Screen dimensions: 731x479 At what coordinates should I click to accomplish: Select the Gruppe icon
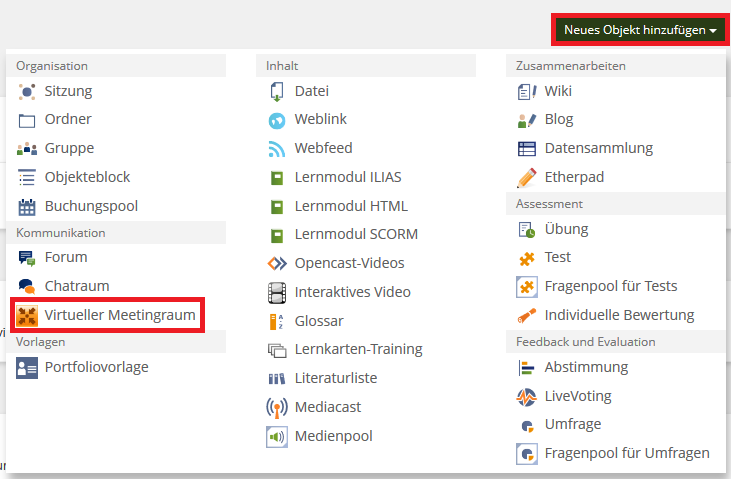27,149
